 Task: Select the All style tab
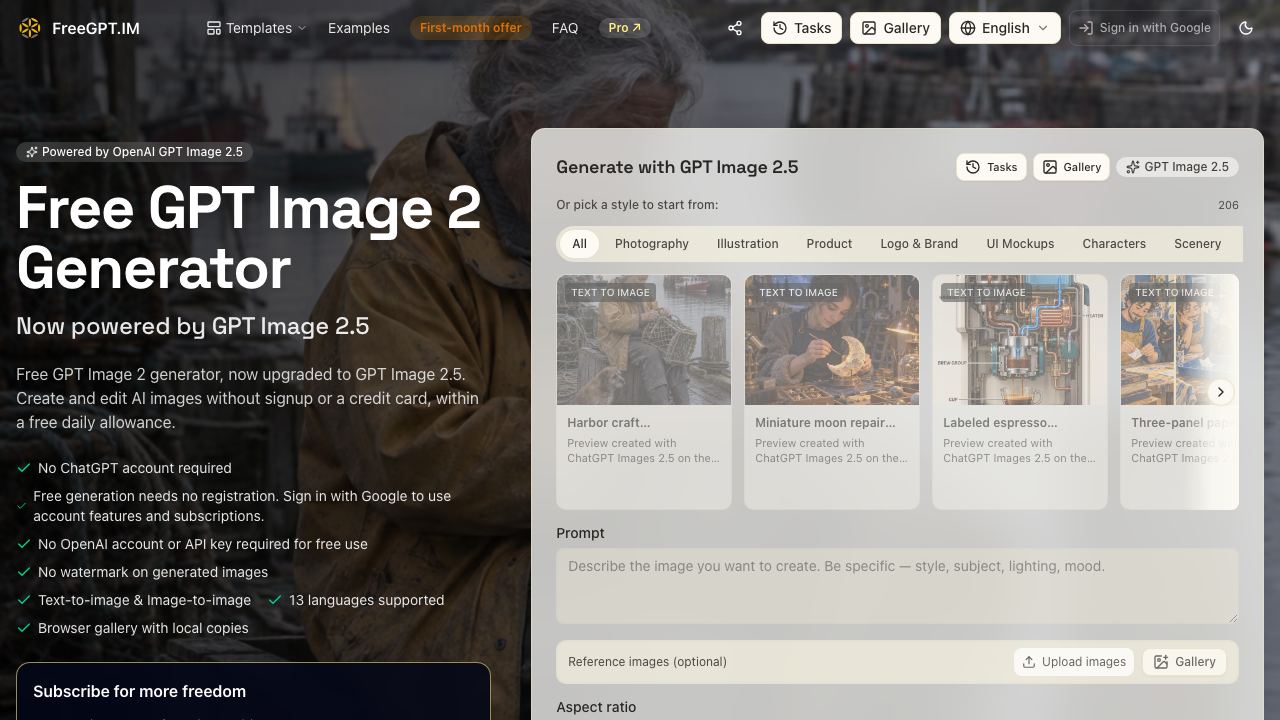(579, 244)
